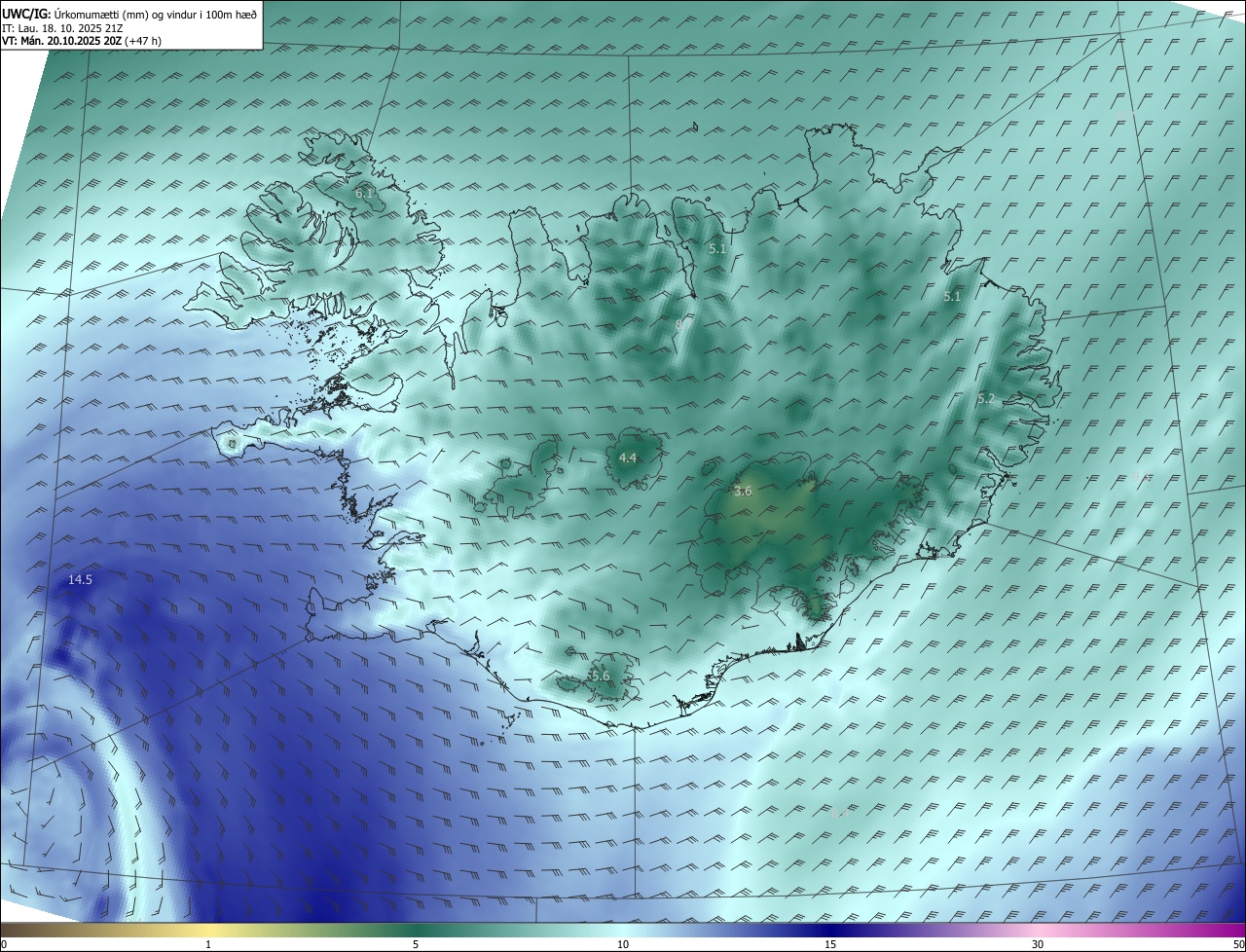
Task: Pick the yellow band of the colour scale
Action: coord(208,930)
